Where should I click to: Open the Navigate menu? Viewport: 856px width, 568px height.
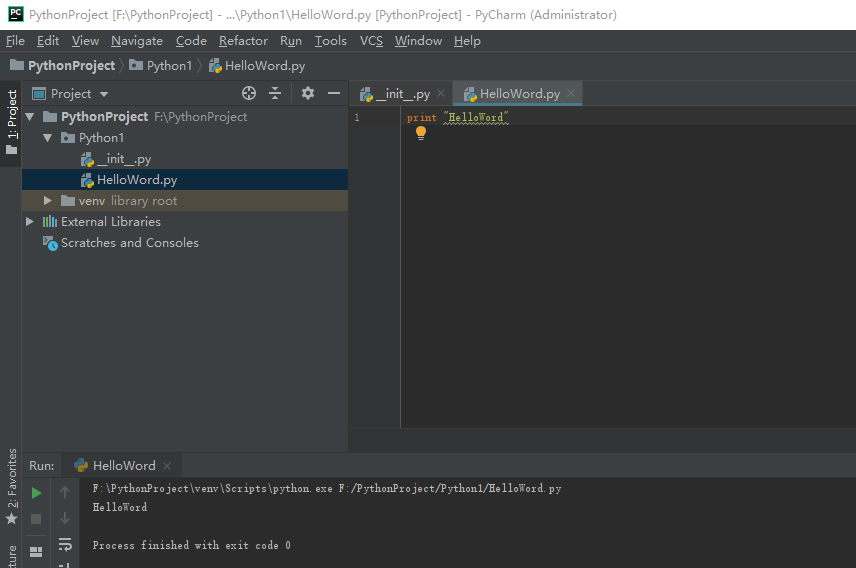(137, 41)
